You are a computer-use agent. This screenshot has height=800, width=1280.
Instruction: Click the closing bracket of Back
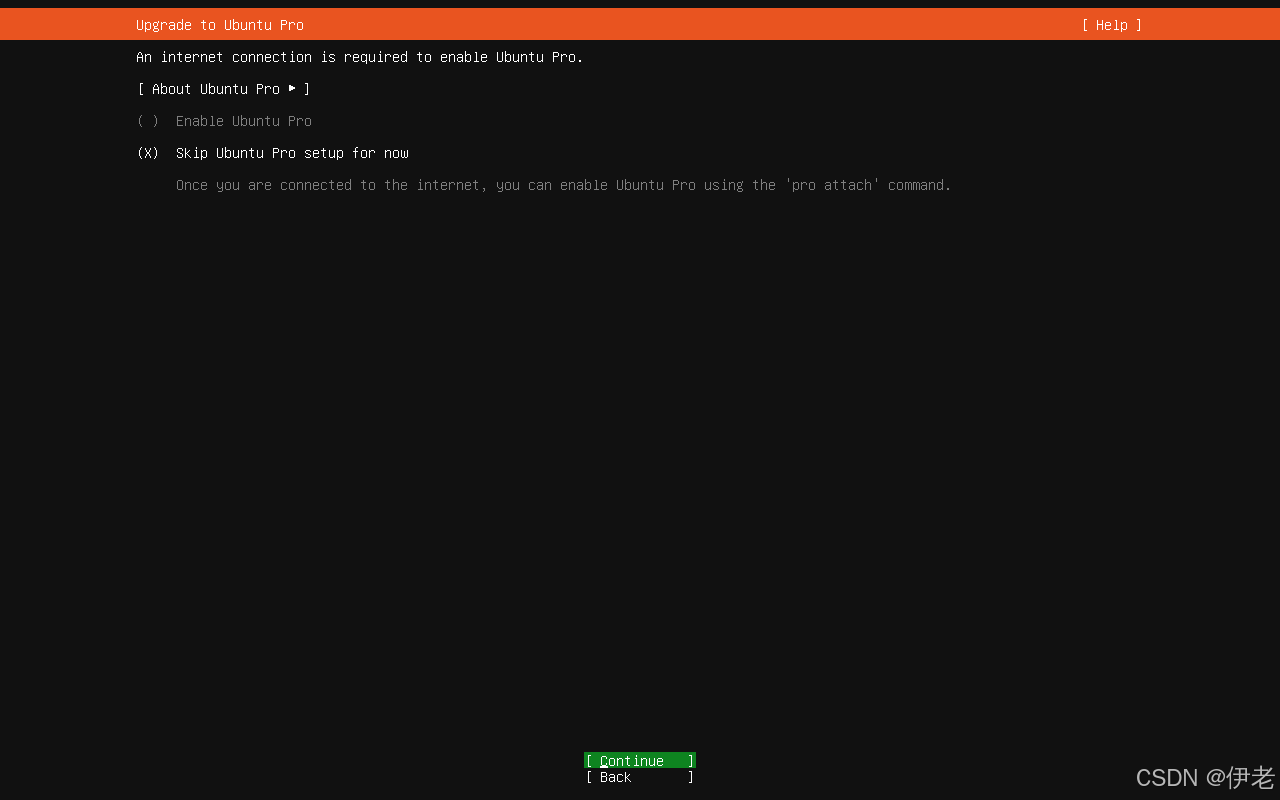(x=690, y=777)
